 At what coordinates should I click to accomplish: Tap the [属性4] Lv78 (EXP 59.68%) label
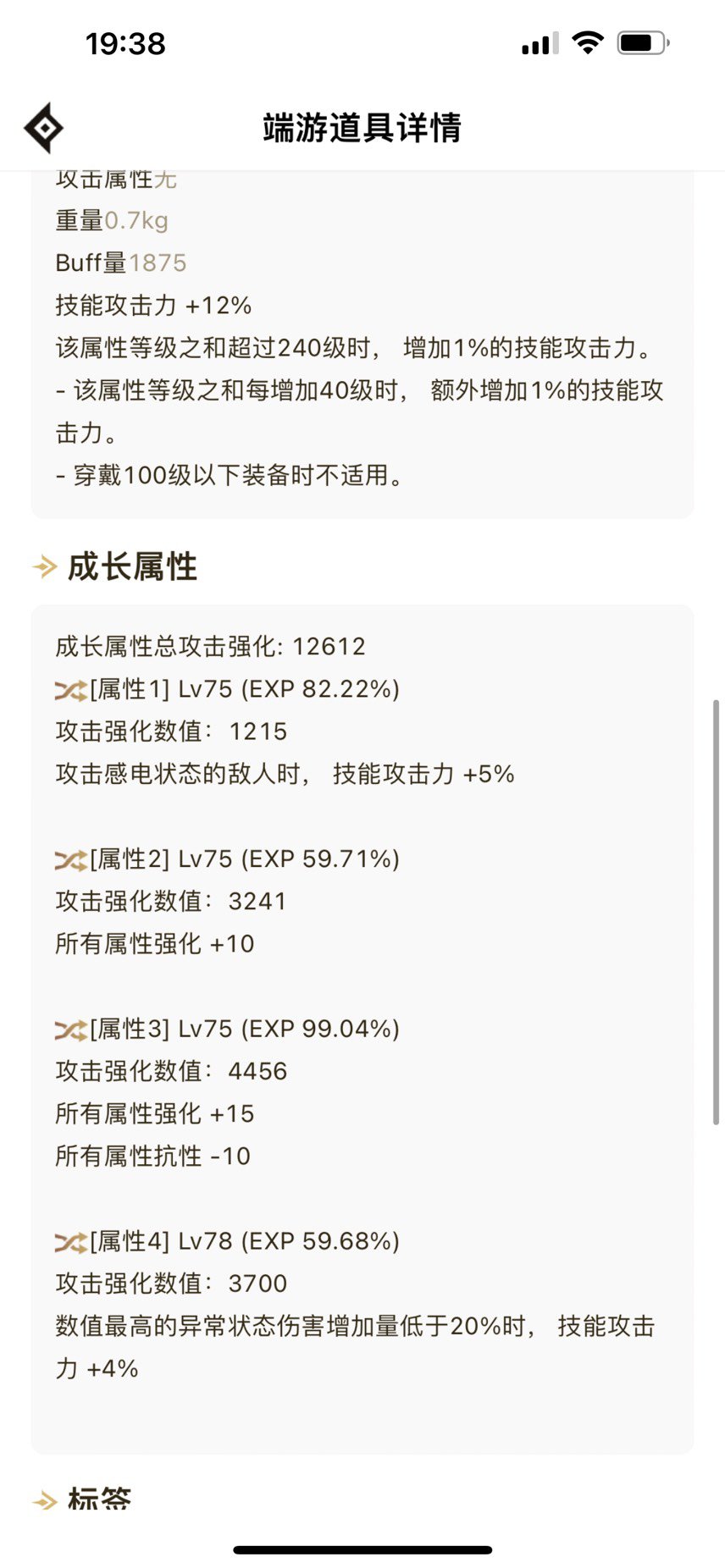[245, 1241]
